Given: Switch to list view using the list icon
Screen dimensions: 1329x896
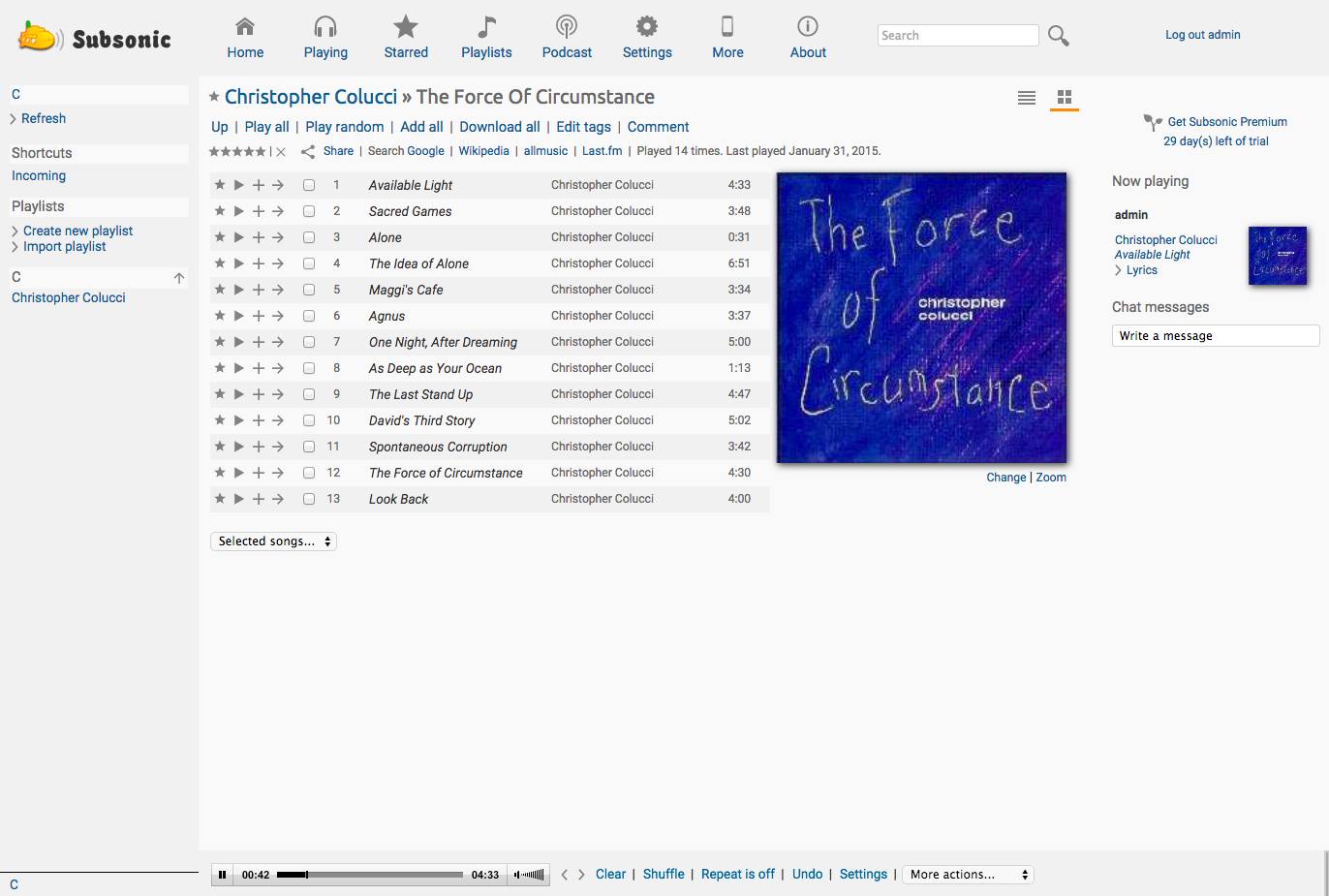Looking at the screenshot, I should coord(1026,97).
